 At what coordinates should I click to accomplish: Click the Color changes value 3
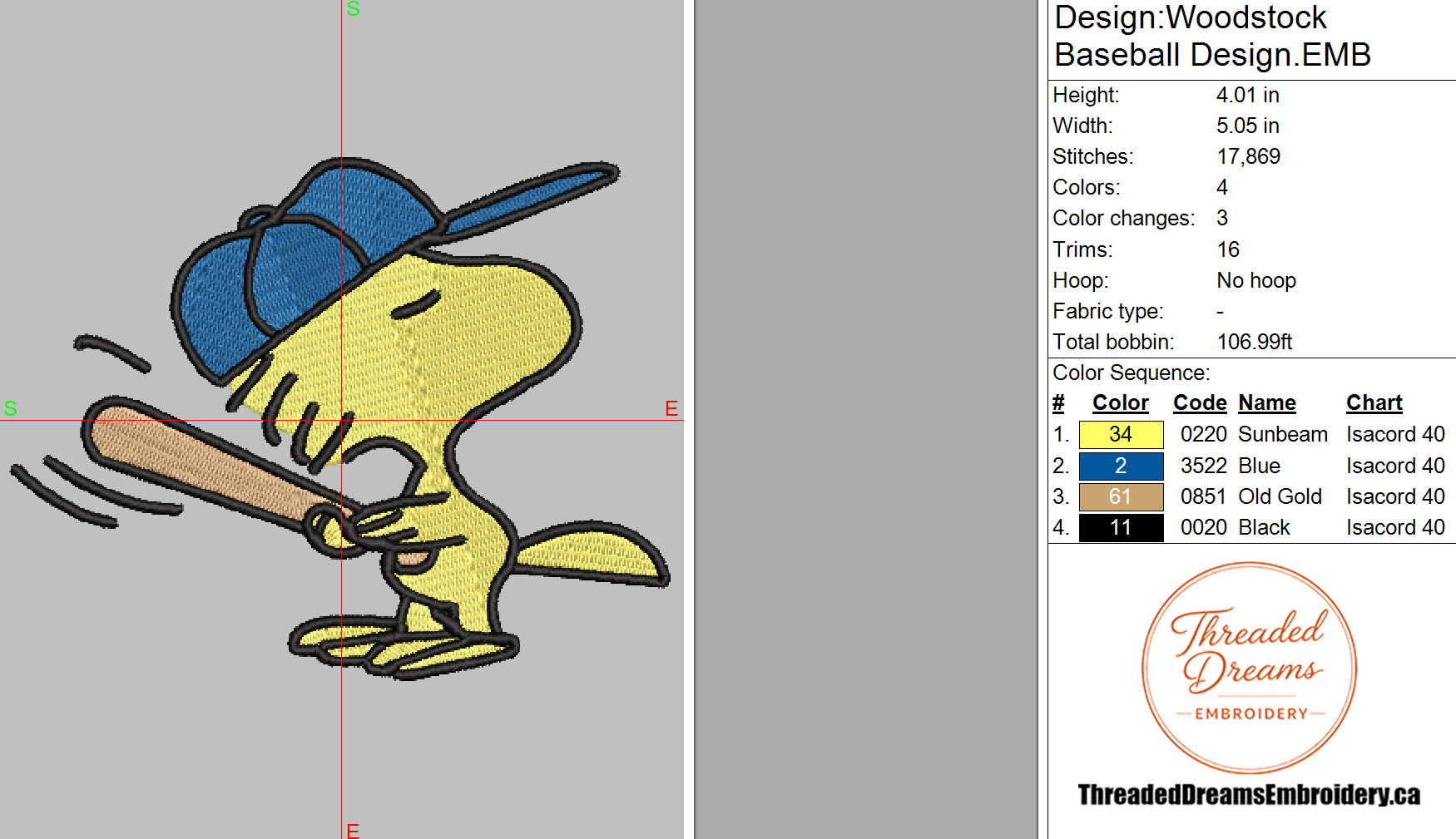1222,219
